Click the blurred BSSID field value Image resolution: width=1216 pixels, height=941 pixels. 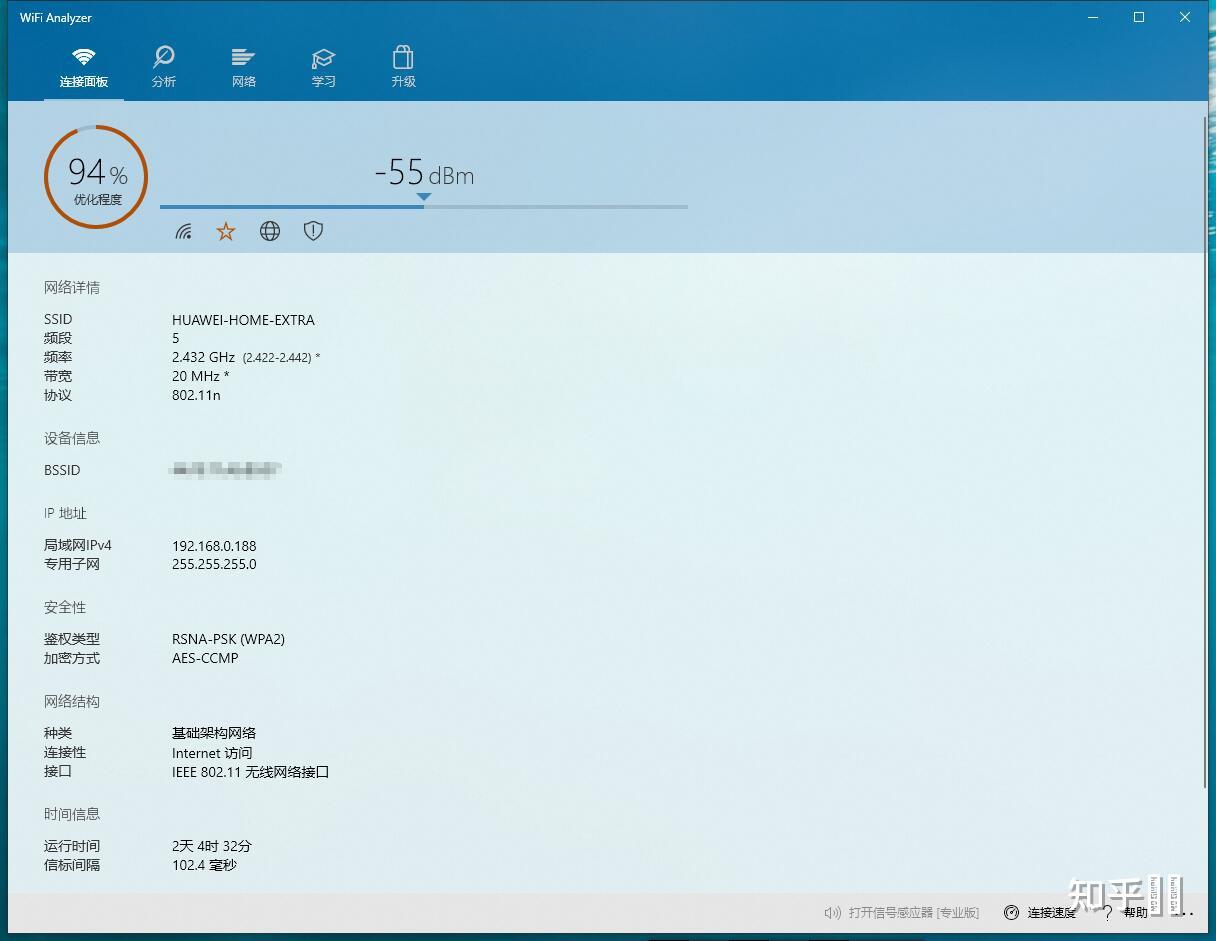coord(226,468)
